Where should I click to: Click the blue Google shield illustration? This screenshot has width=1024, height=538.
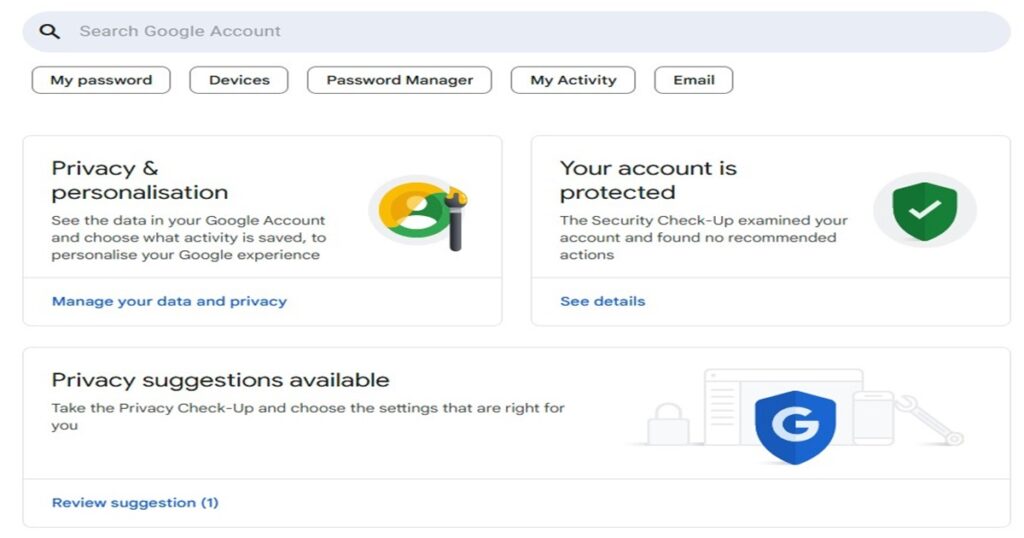795,427
